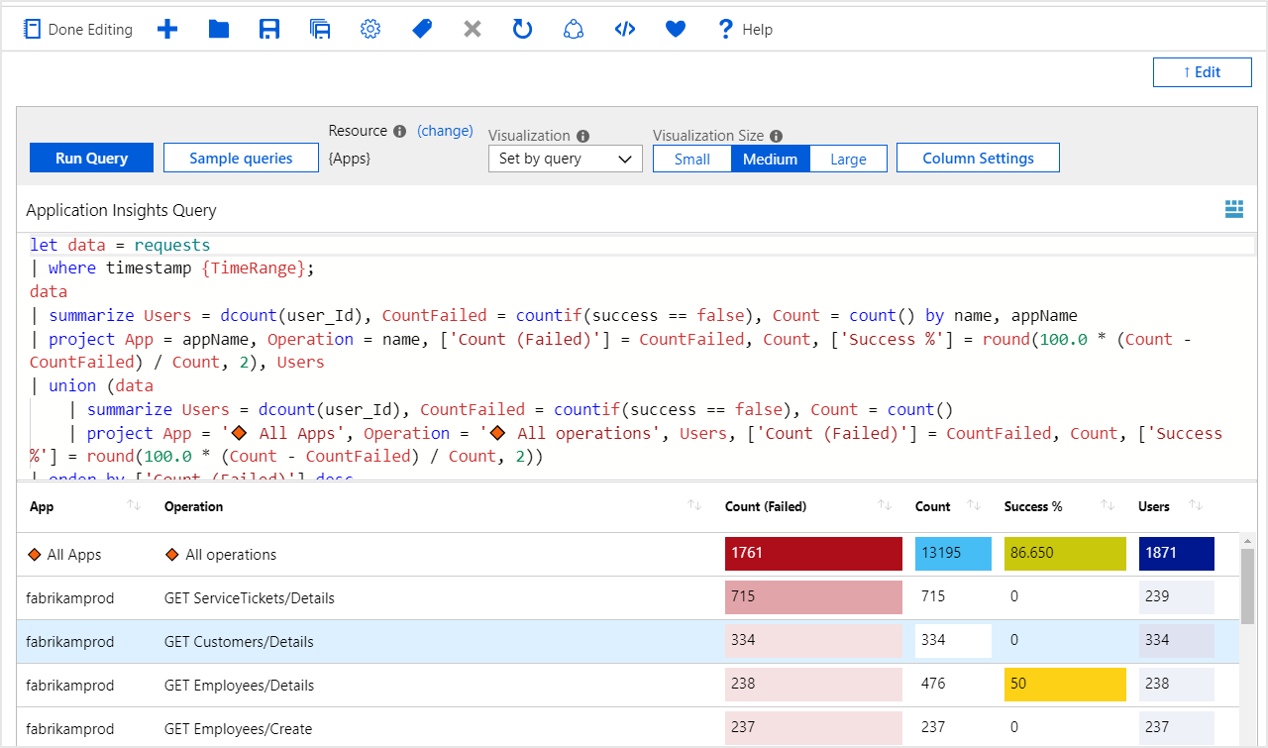The height and width of the screenshot is (748, 1268).
Task: Sort the table by Success % column arrows
Action: point(1107,506)
